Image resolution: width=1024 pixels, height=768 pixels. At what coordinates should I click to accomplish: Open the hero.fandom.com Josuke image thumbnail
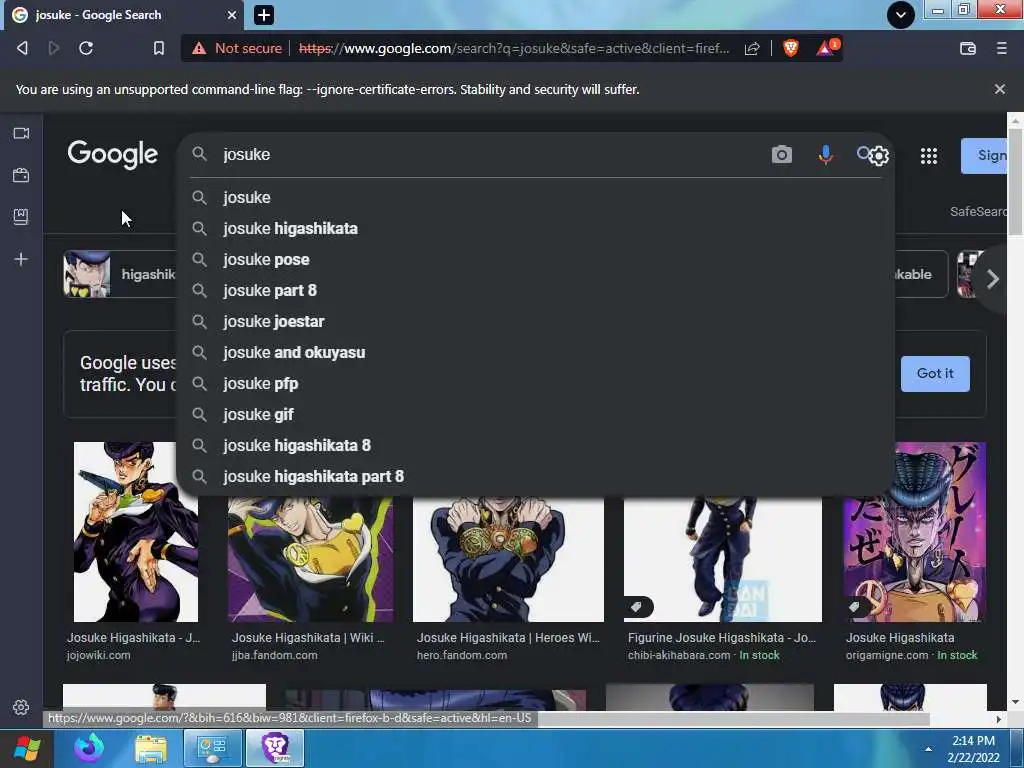pos(508,560)
